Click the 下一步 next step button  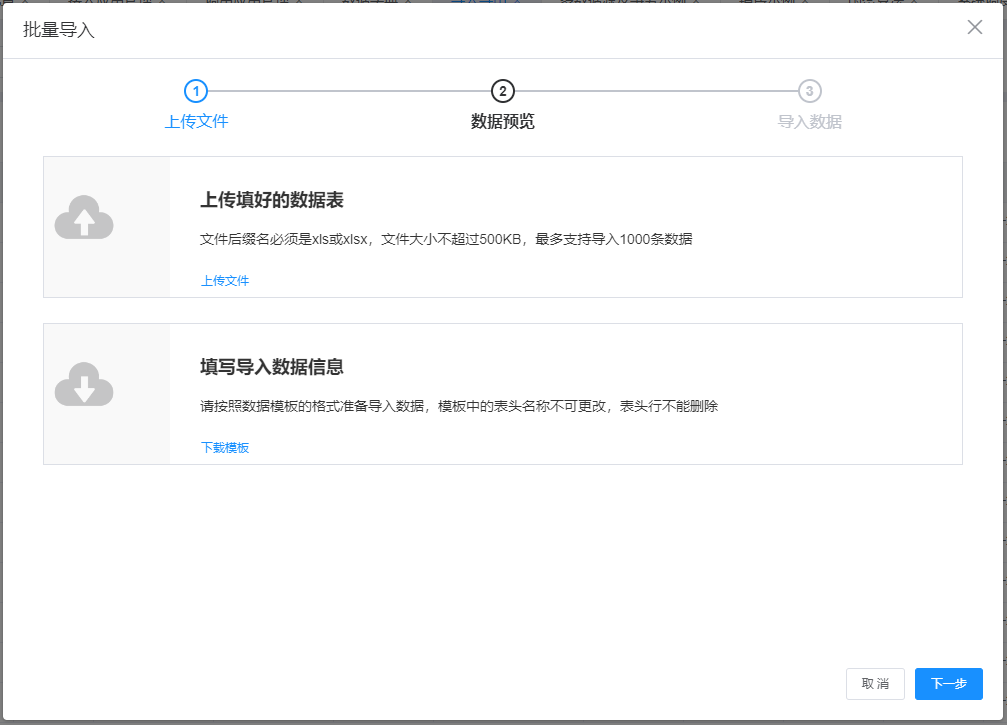pos(948,684)
